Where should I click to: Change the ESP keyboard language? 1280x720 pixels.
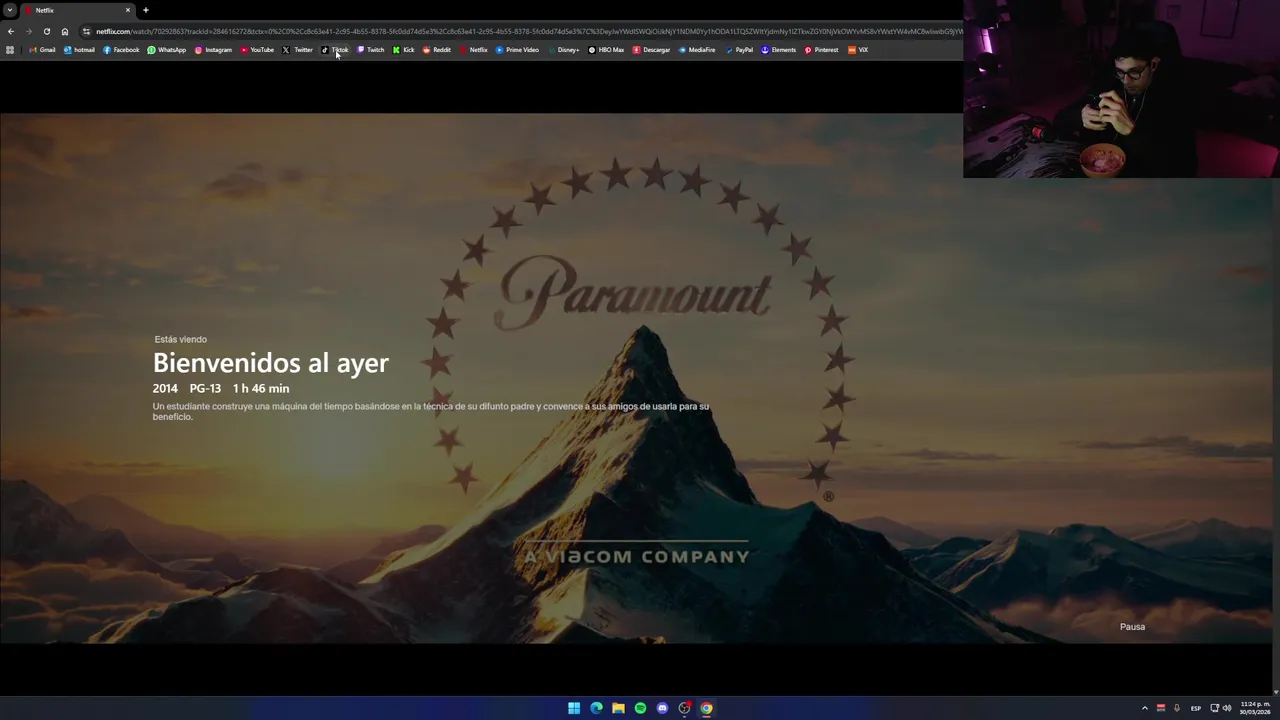(1196, 708)
